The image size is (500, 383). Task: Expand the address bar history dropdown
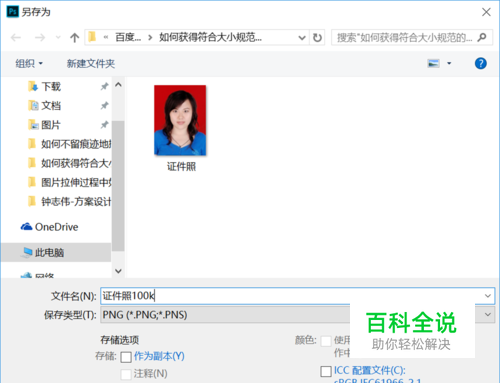302,38
